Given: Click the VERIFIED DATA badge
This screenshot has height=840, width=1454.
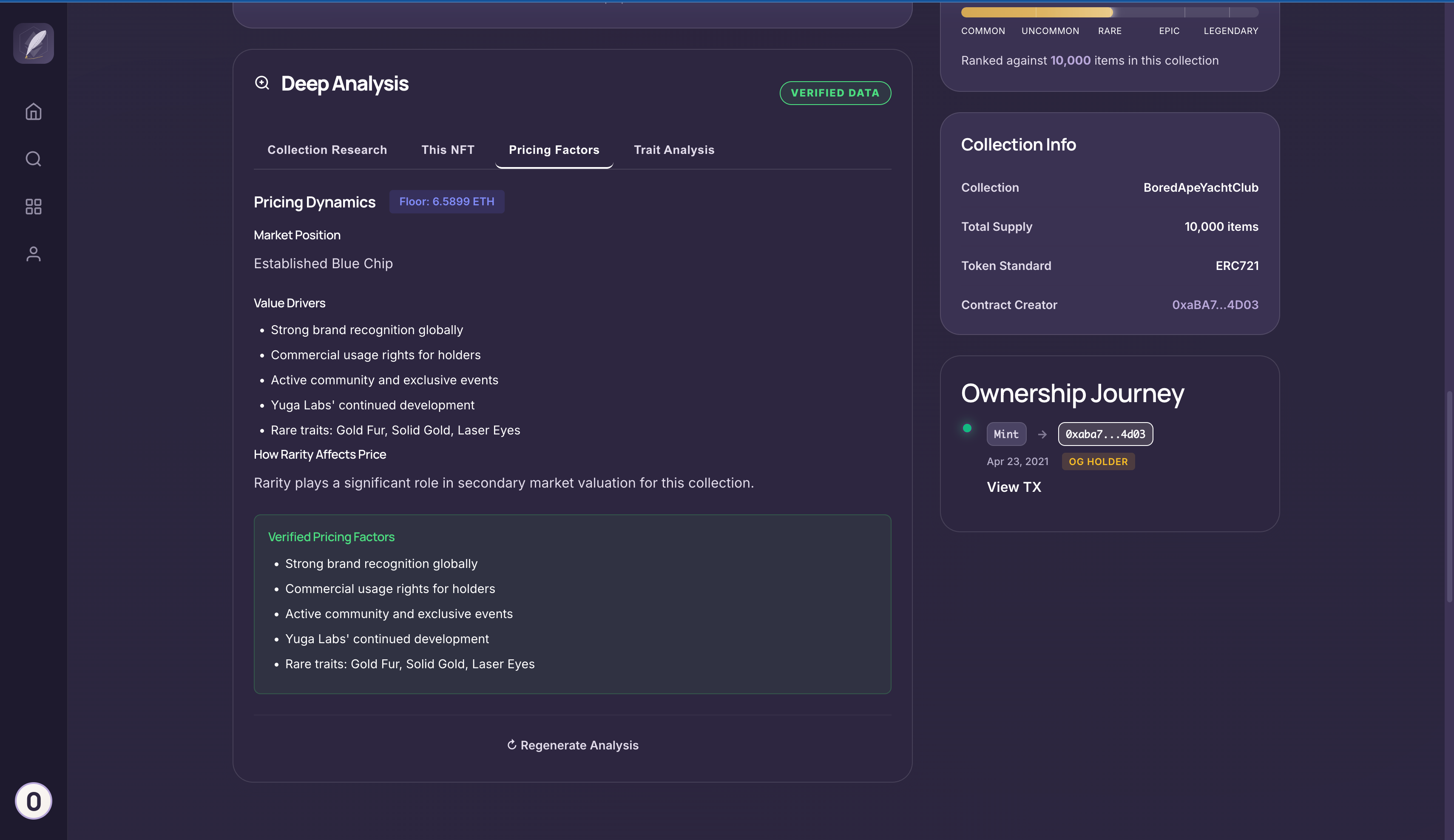Looking at the screenshot, I should 835,93.
